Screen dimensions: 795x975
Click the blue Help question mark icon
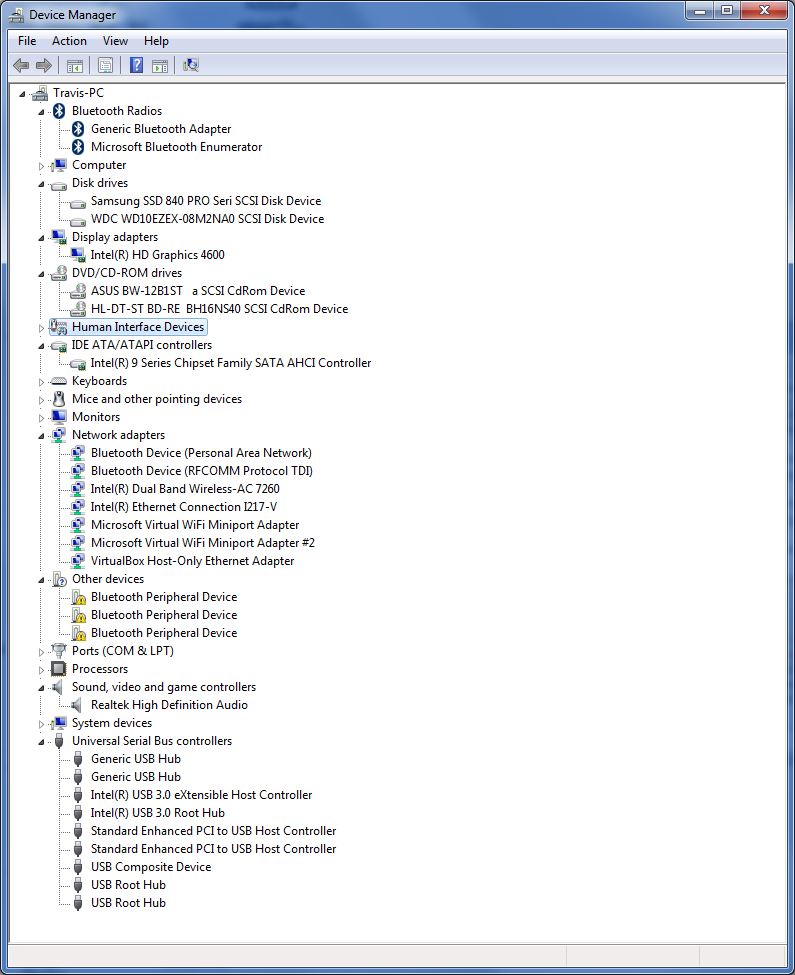136,65
